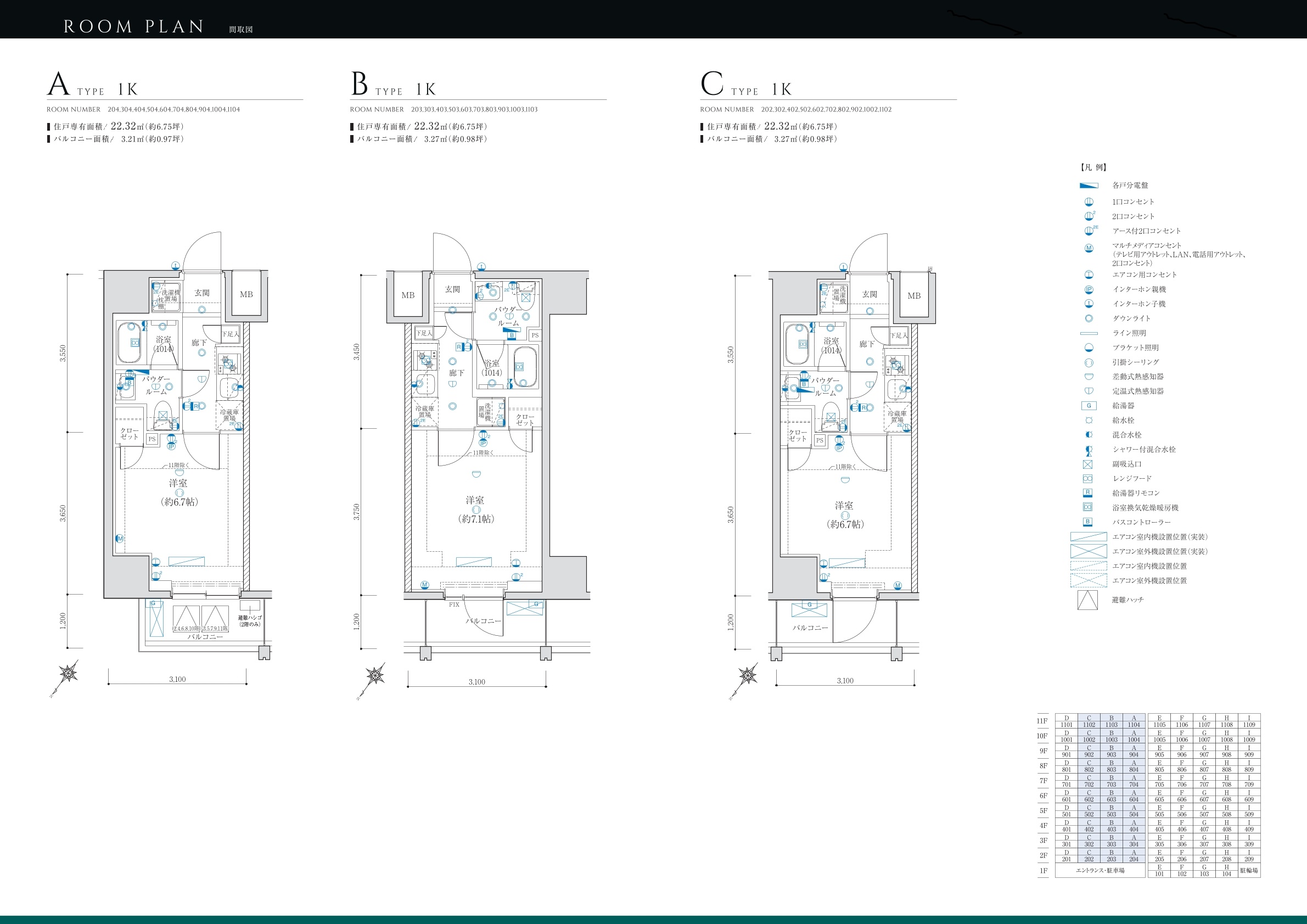Click the 差動式熱感知器 legend symbol

pos(1089,376)
